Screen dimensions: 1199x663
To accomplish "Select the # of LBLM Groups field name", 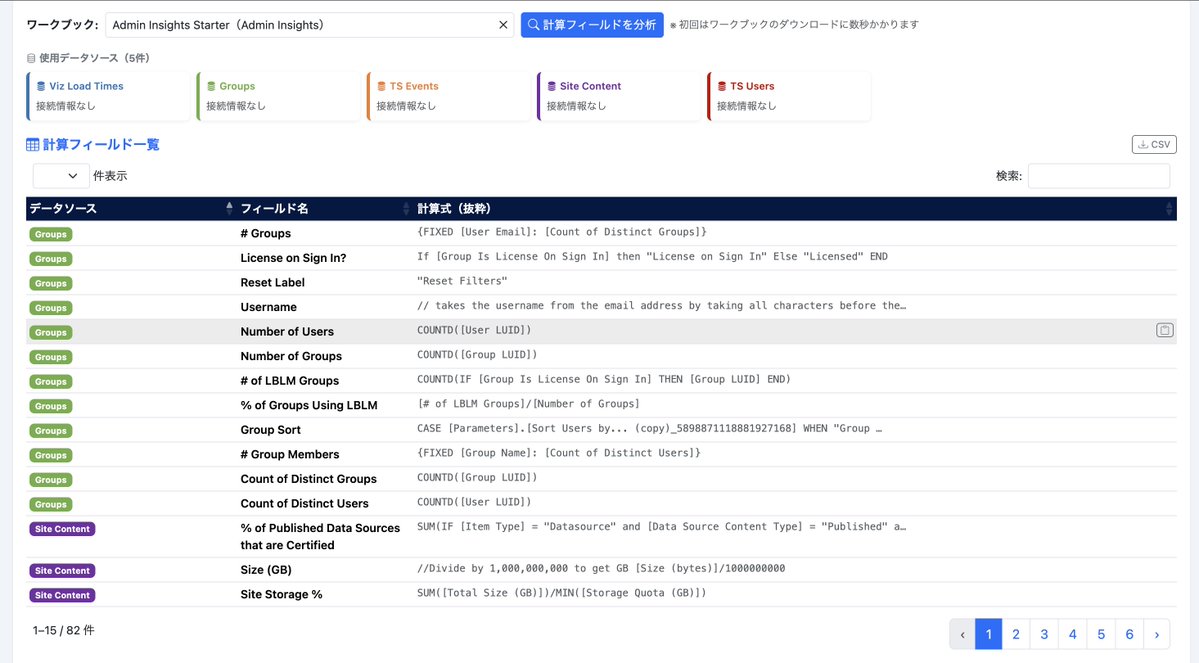I will pos(289,380).
